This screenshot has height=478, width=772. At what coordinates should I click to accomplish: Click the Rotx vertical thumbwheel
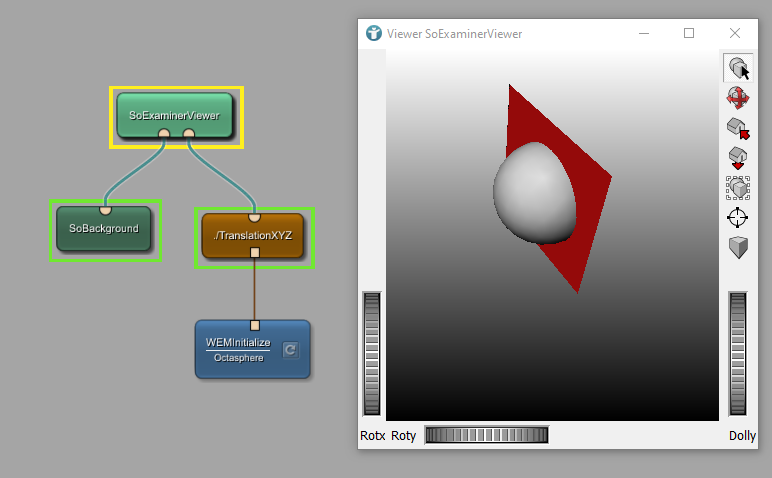(x=371, y=353)
